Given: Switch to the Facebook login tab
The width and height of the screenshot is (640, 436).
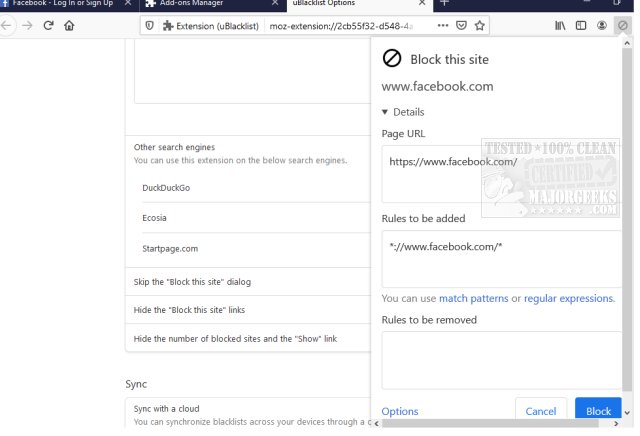Looking at the screenshot, I should click(60, 4).
